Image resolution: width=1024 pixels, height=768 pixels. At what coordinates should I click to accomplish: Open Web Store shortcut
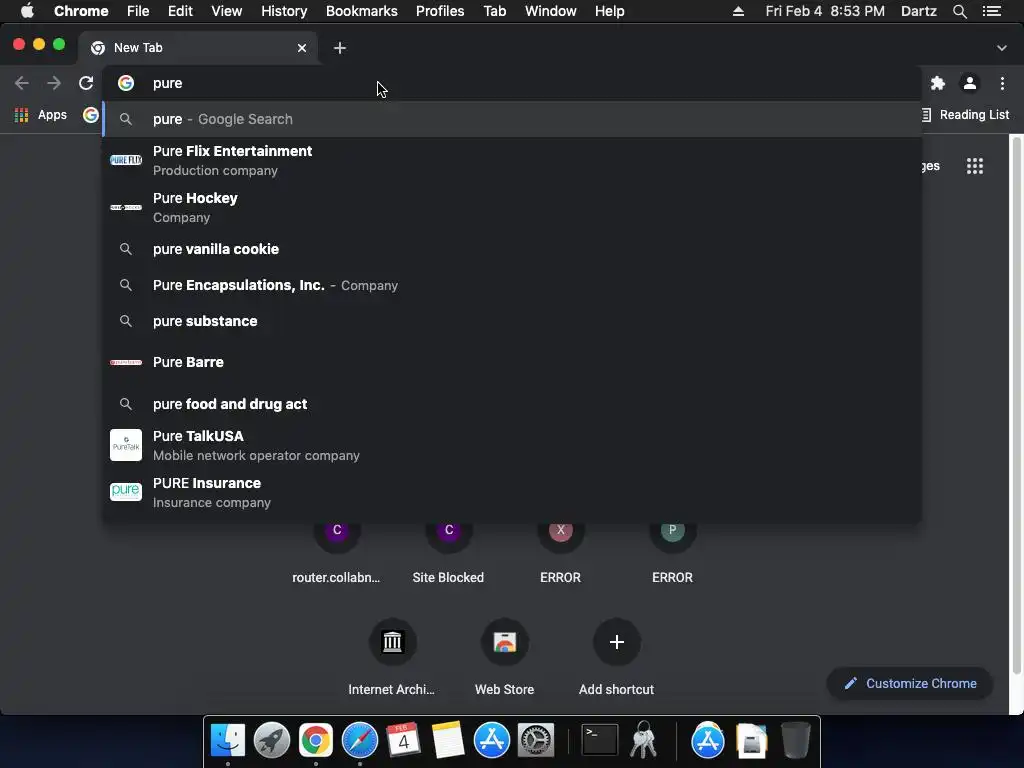tap(504, 658)
